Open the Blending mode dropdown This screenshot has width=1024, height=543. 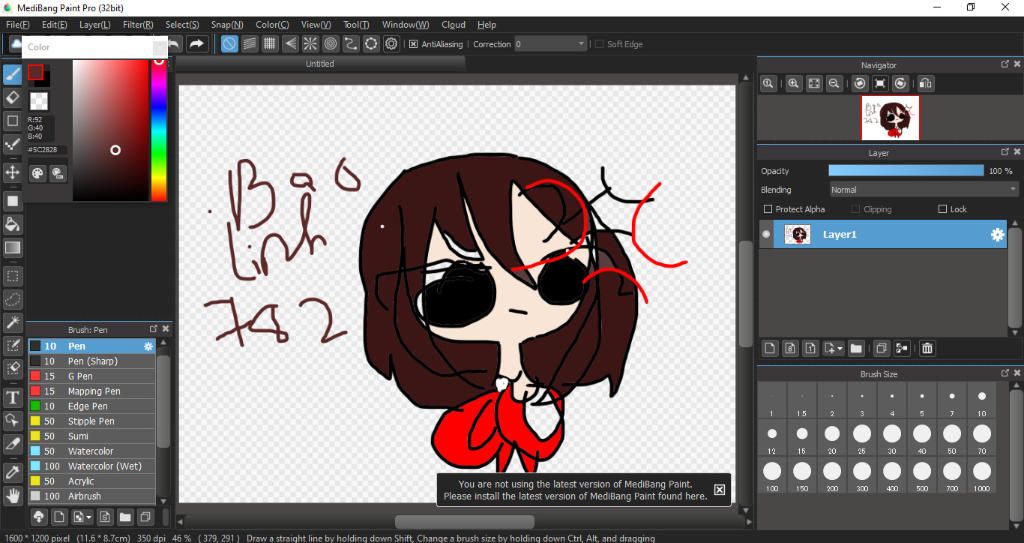coord(923,189)
